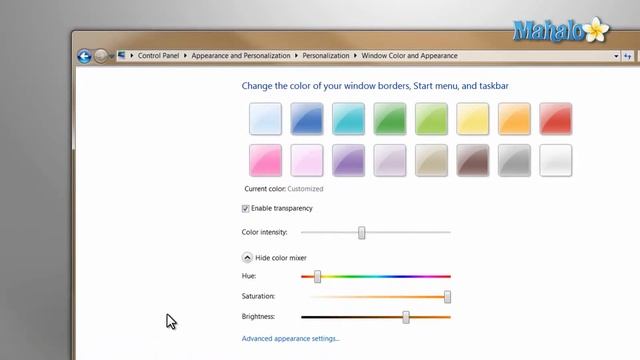Click the greyed Forward navigation button

pyautogui.click(x=100, y=56)
